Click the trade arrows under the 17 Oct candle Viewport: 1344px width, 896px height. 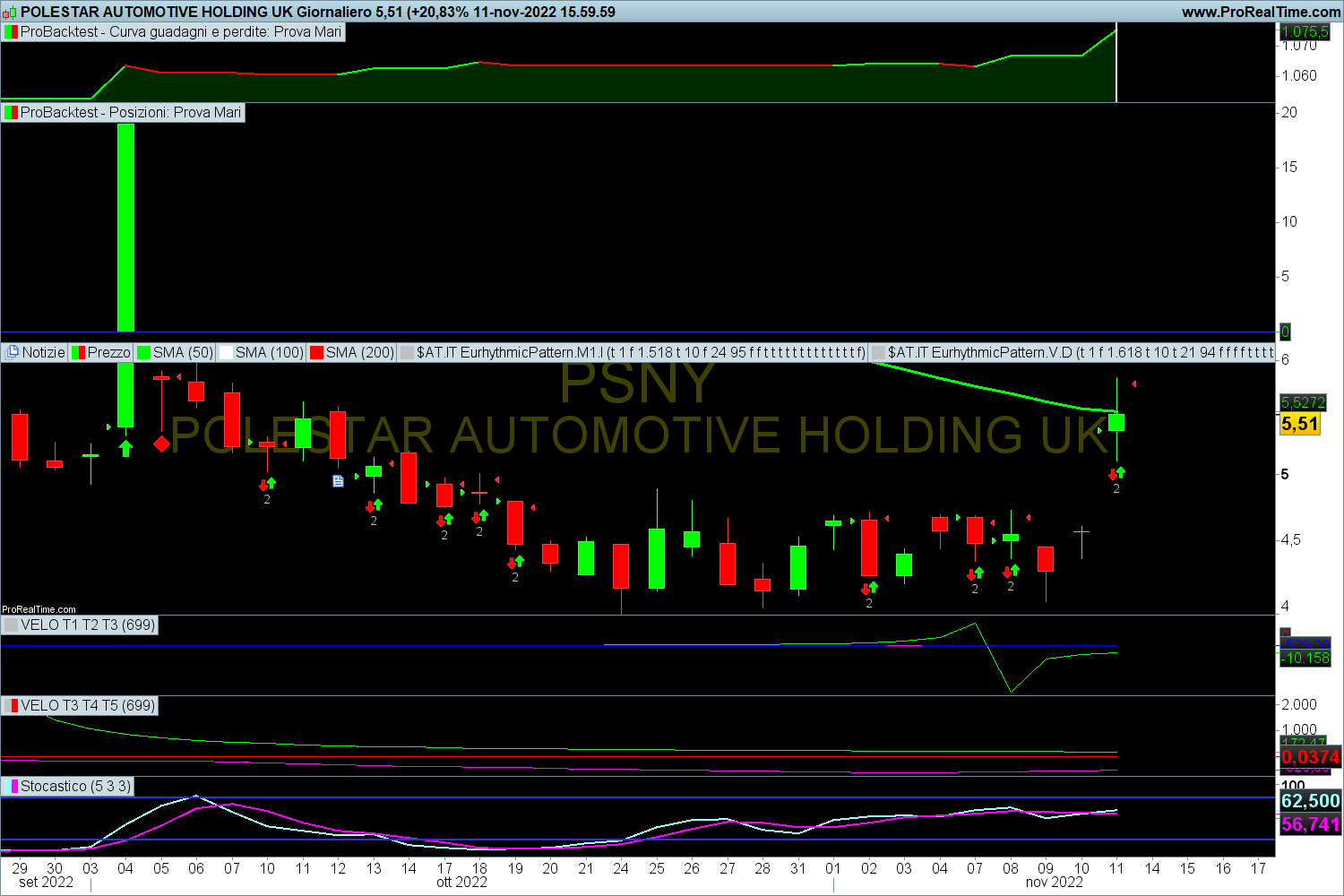444,521
